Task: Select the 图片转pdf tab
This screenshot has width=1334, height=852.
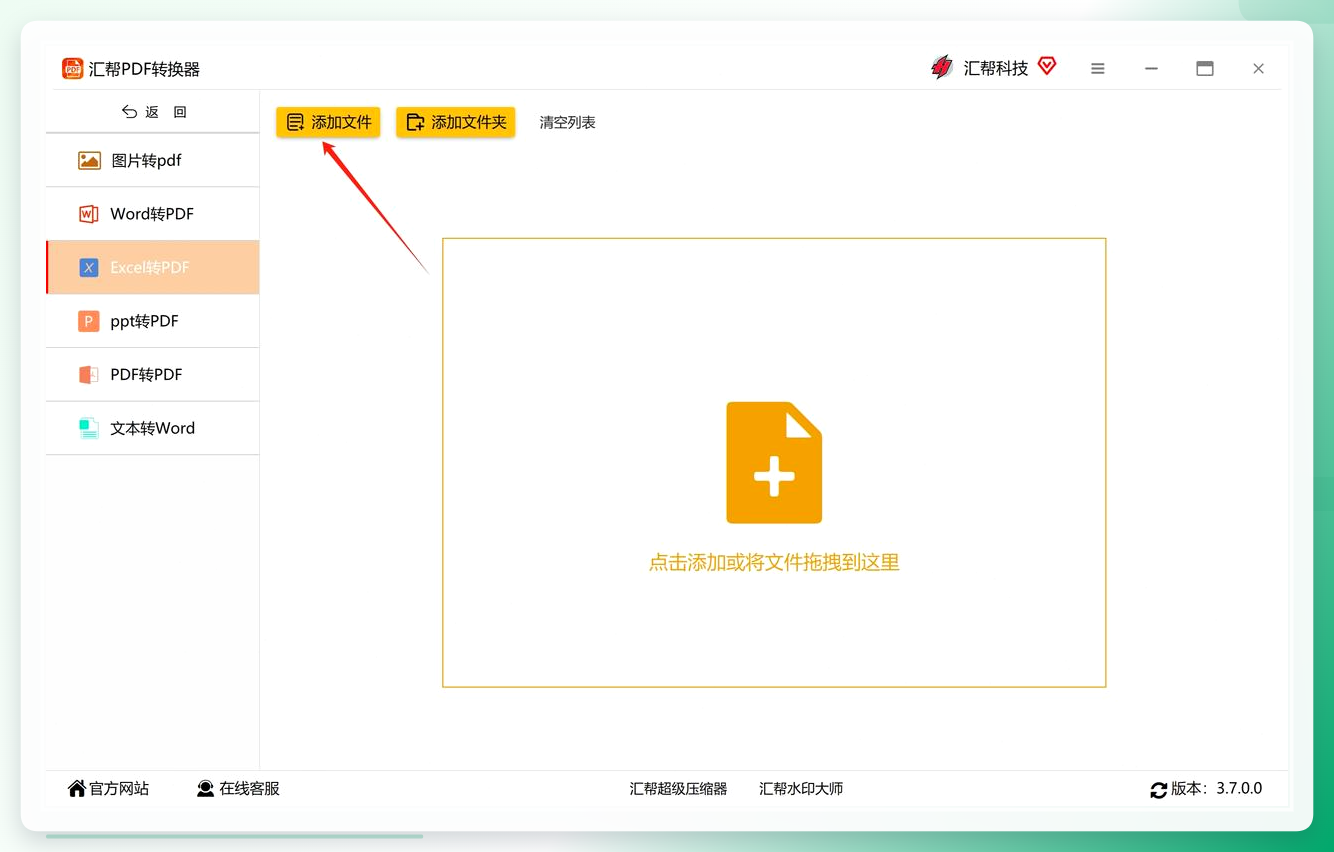Action: point(153,160)
